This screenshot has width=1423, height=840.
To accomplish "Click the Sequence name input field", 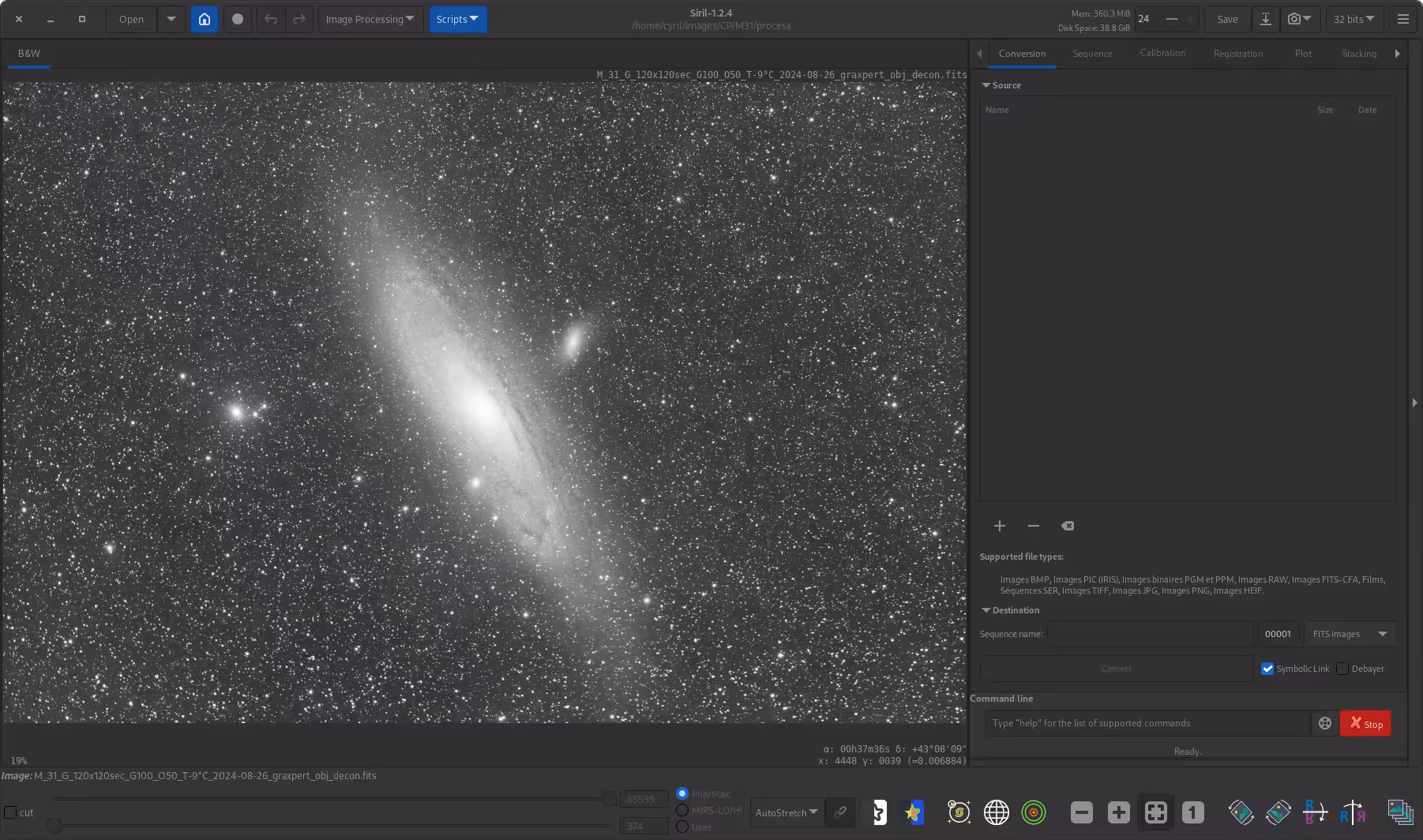I will pyautogui.click(x=1150, y=634).
